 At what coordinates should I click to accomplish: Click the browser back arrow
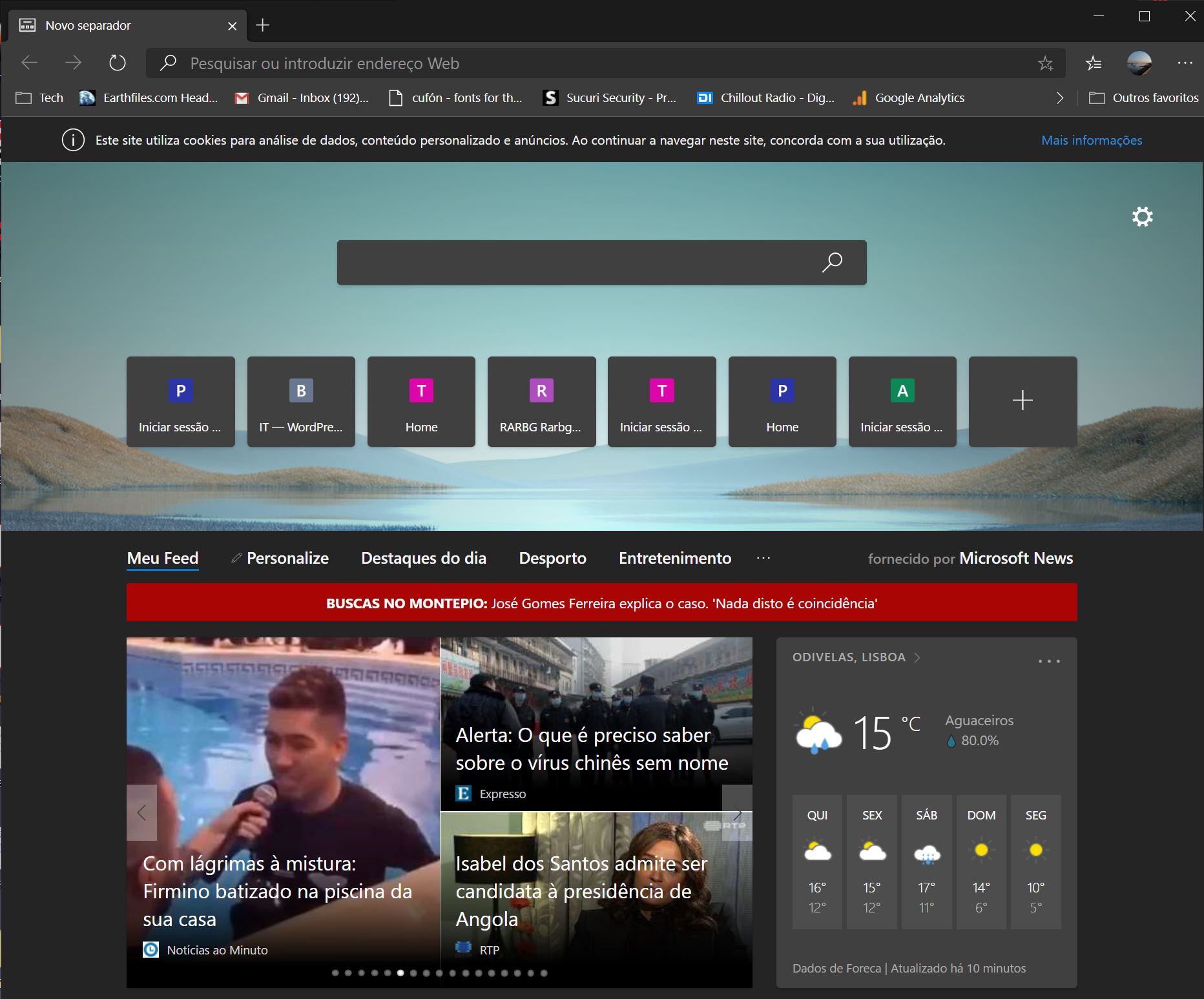(x=30, y=63)
